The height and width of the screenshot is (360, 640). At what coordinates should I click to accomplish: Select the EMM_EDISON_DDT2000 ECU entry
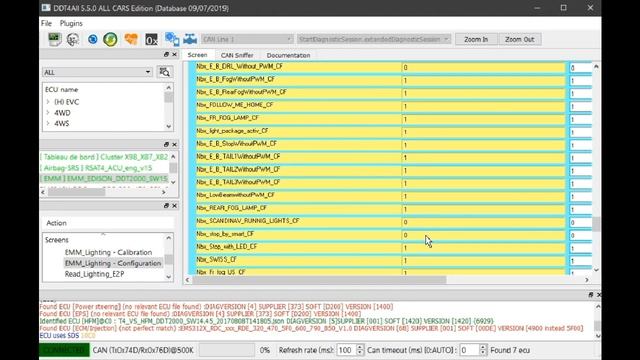point(104,179)
